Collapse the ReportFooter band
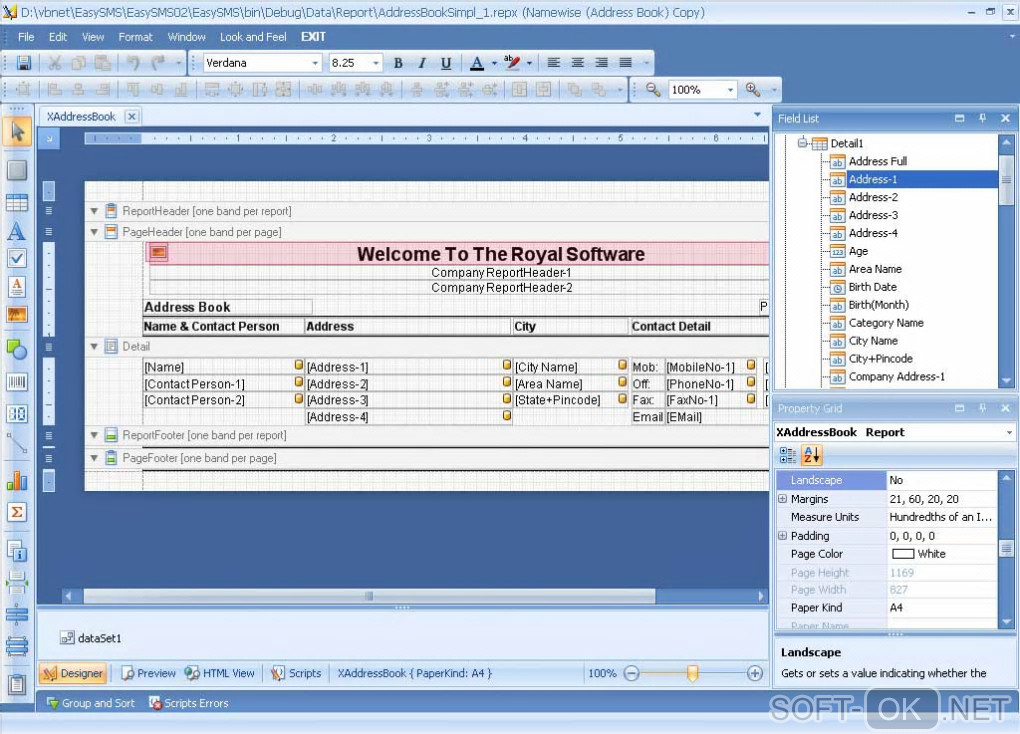1020x734 pixels. (94, 435)
